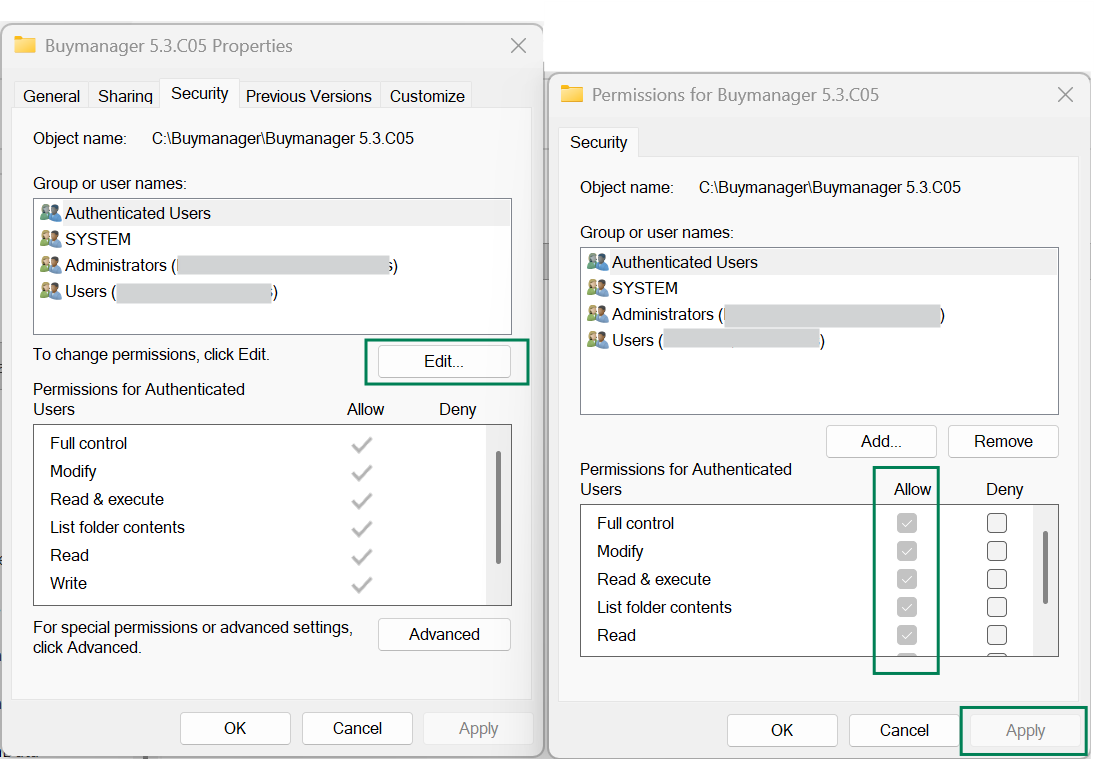
Task: Click the Edit button to change permissions
Action: click(446, 361)
